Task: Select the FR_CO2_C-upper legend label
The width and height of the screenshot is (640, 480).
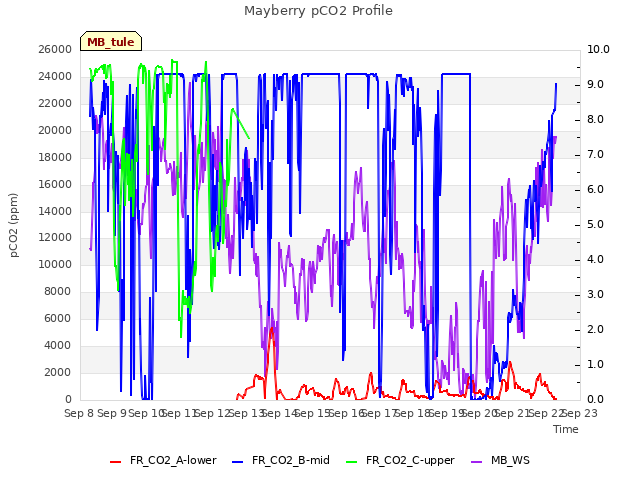Action: pyautogui.click(x=410, y=460)
